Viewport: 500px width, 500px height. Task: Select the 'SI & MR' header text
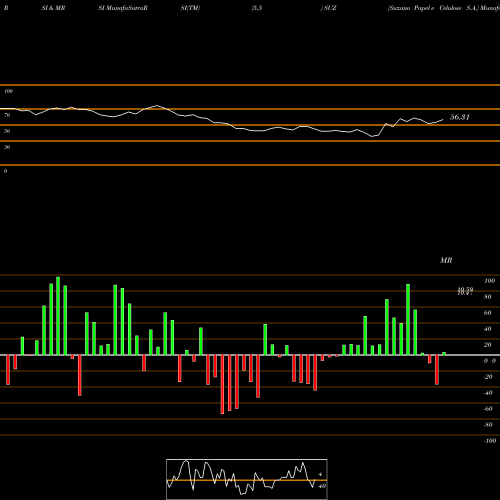(53, 8)
